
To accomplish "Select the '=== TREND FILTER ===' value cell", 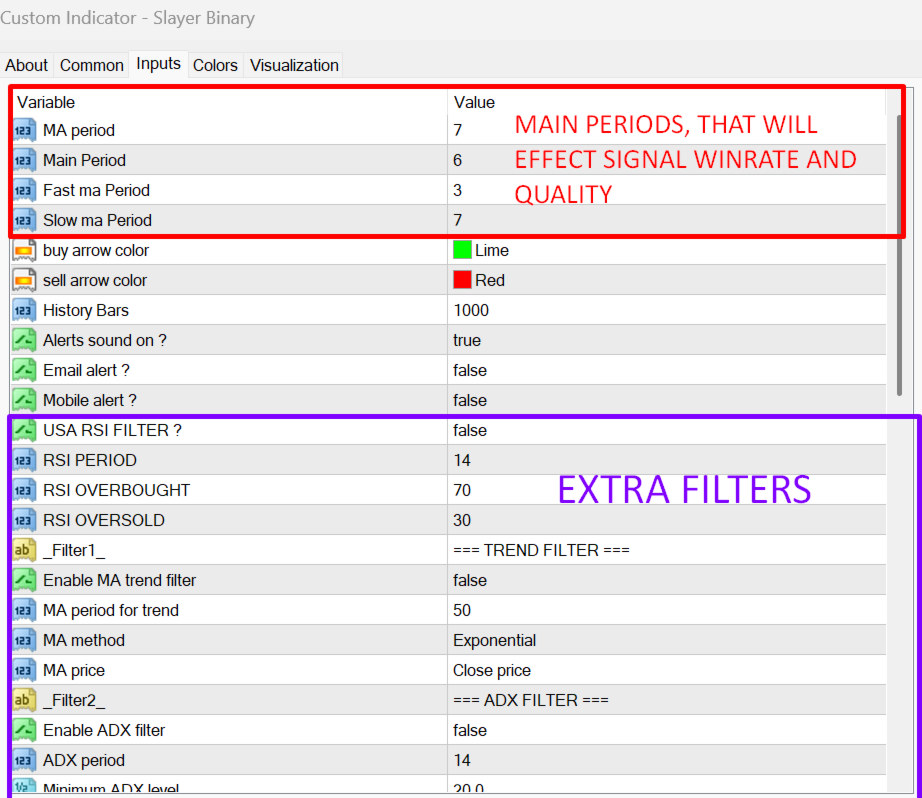I will pos(667,550).
